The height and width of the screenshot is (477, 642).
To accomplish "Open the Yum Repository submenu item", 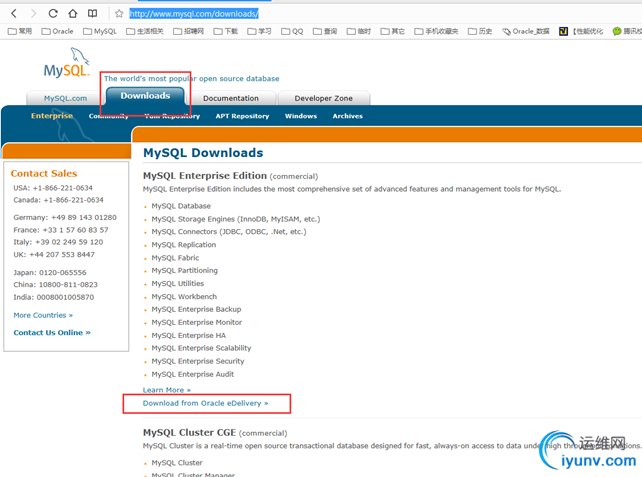I will (x=172, y=116).
